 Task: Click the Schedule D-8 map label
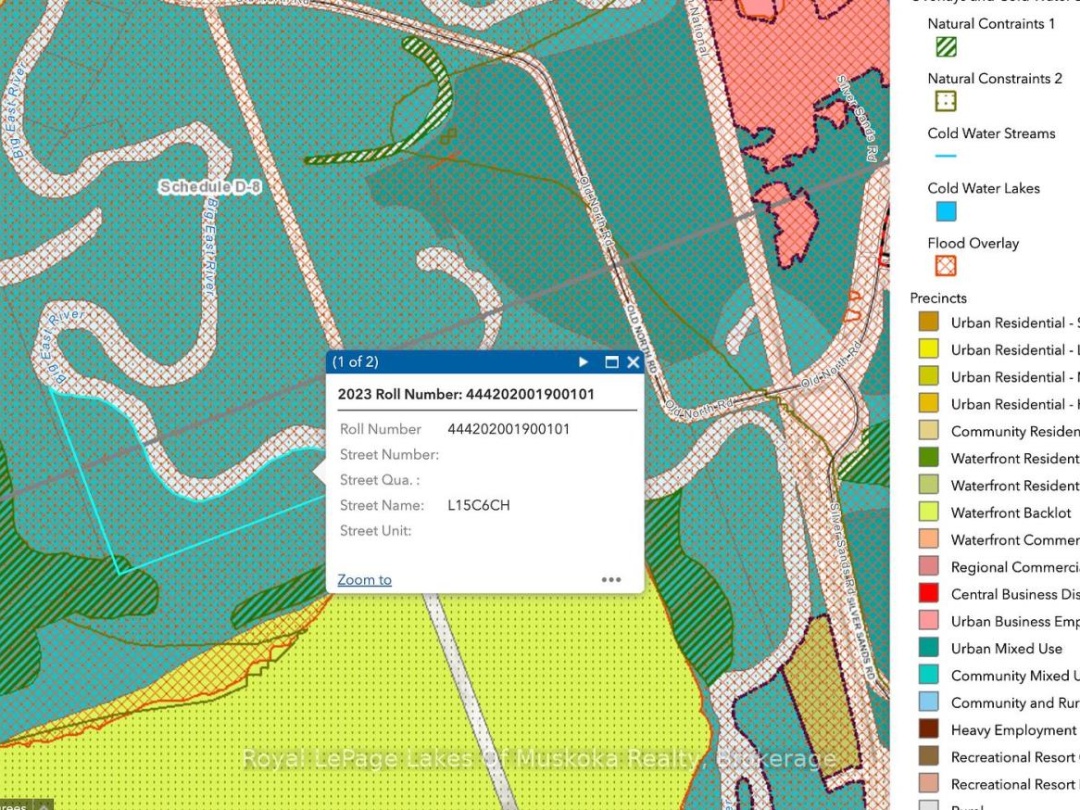(x=210, y=187)
